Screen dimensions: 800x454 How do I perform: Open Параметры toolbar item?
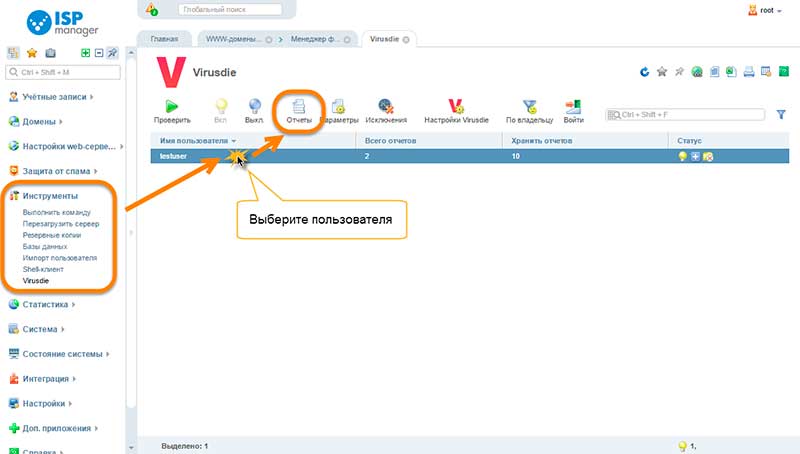[x=339, y=112]
